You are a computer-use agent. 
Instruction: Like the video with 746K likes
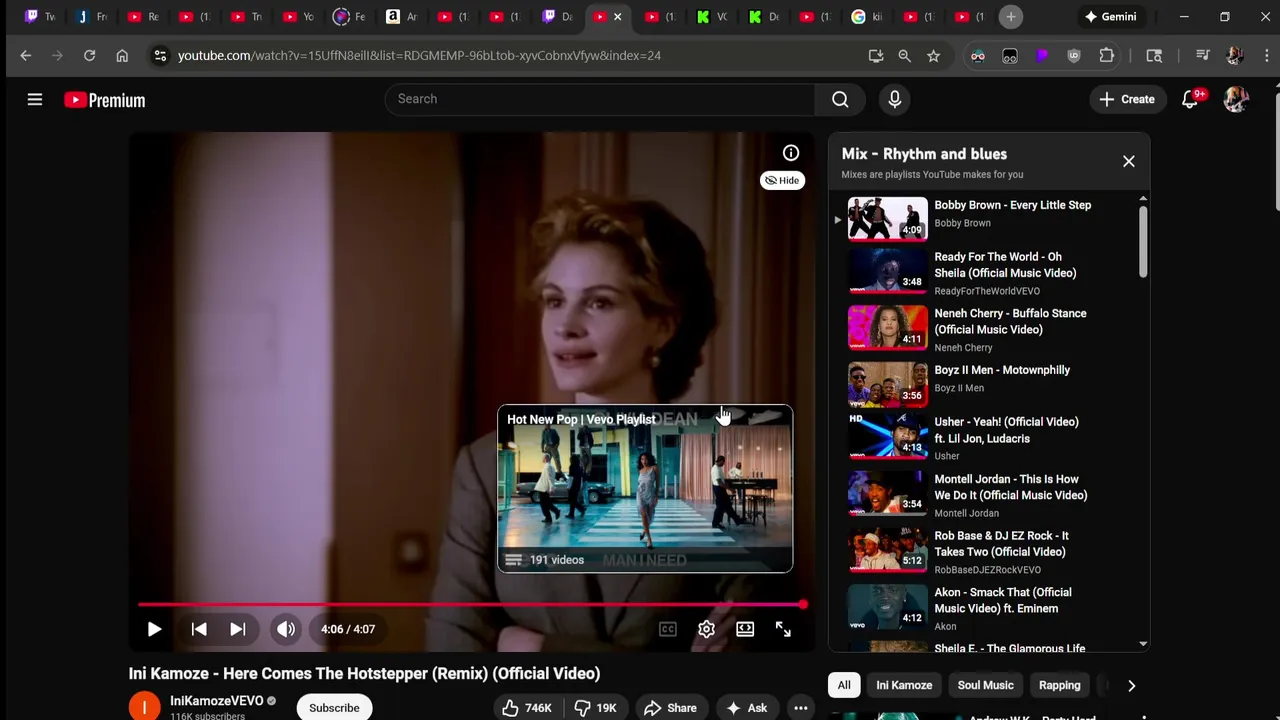pyautogui.click(x=527, y=708)
